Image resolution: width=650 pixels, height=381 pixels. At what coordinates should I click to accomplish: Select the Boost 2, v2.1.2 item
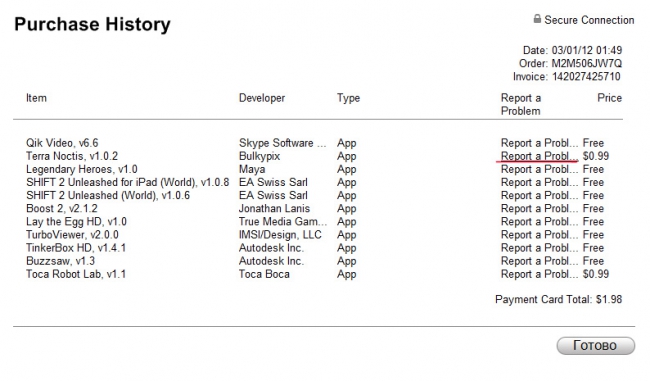(62, 209)
